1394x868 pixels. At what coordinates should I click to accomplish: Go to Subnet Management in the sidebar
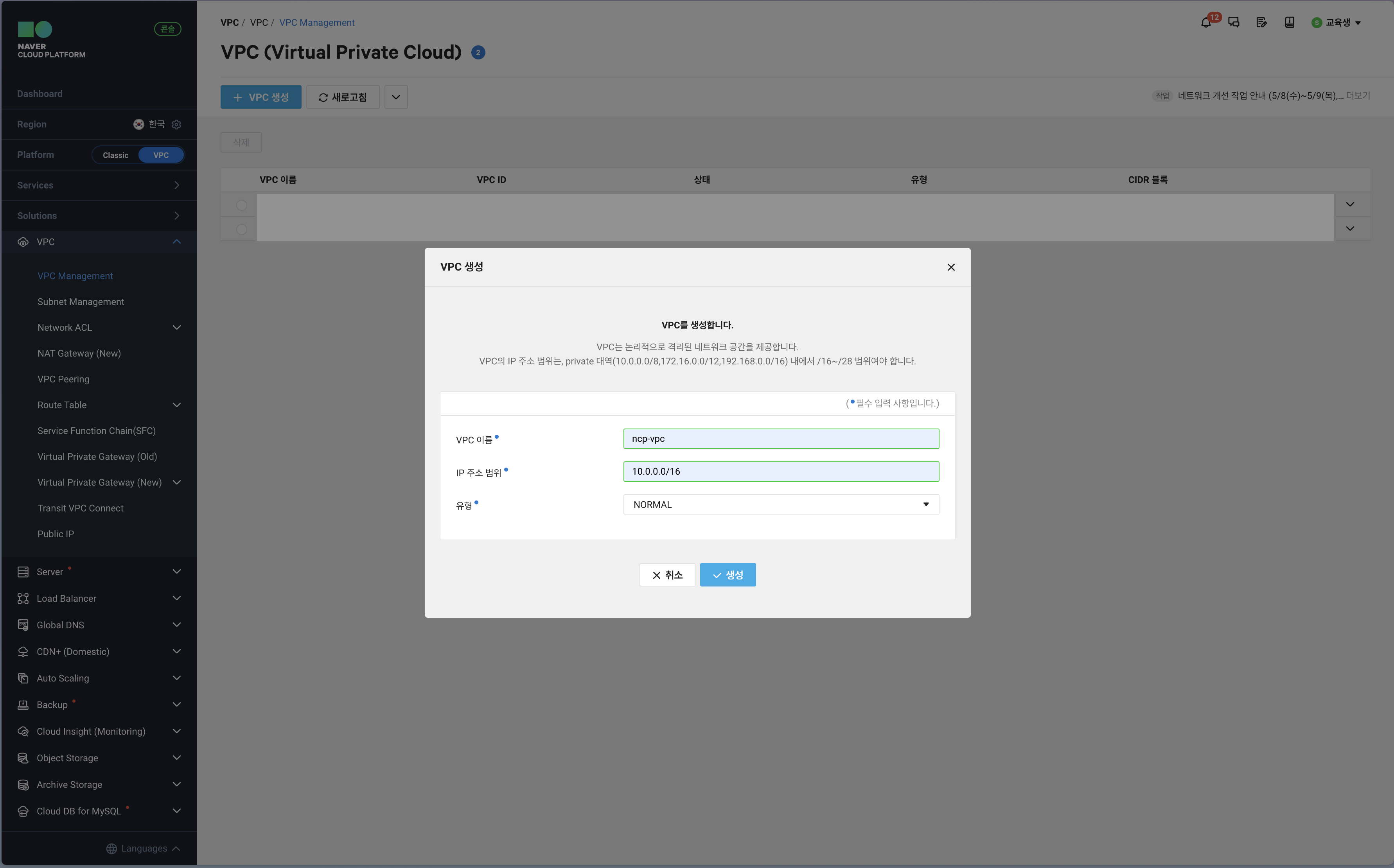point(81,301)
